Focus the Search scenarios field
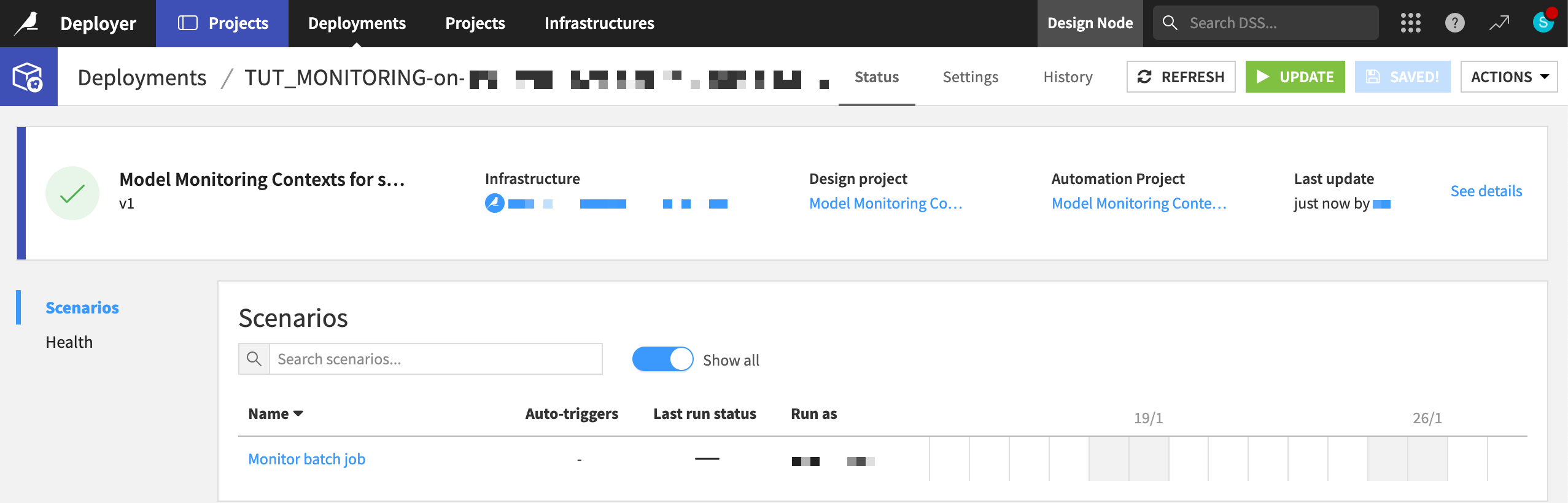Screen dimensions: 1568x503 point(435,359)
